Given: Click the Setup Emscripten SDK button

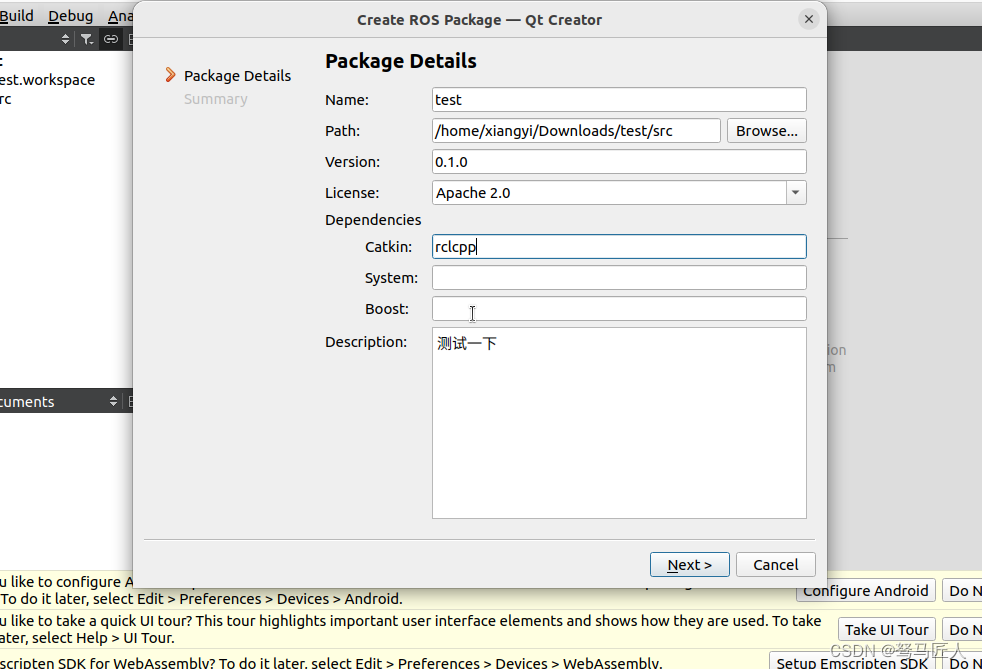Looking at the screenshot, I should (x=851, y=661).
